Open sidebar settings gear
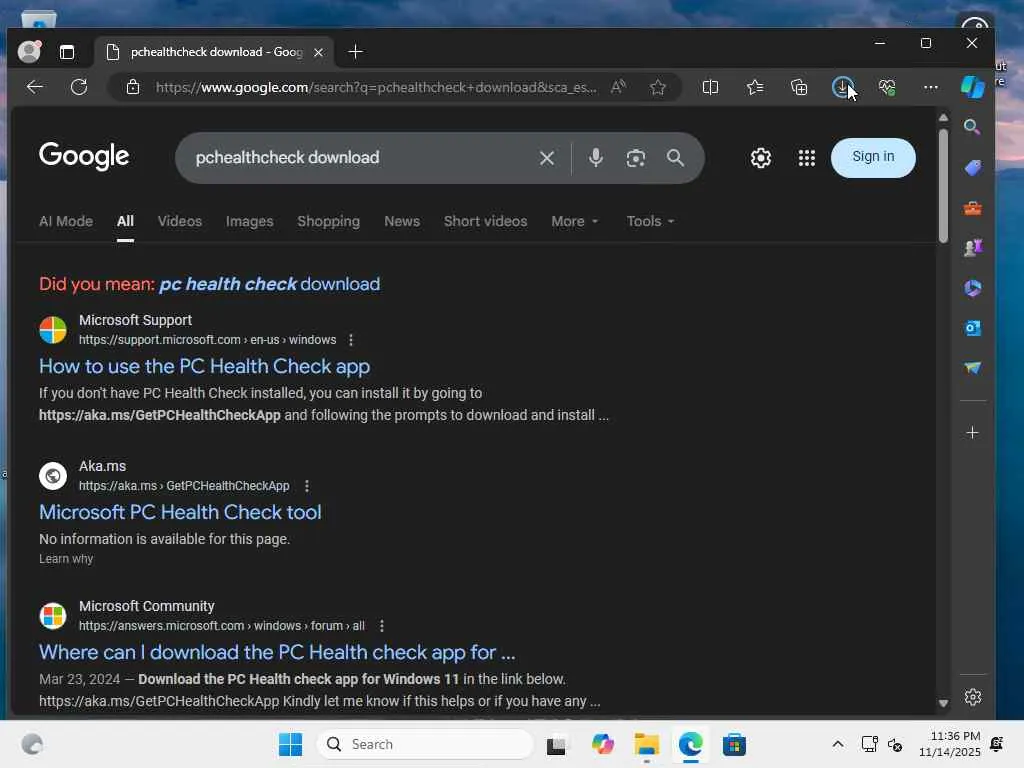The height and width of the screenshot is (768, 1024). (972, 697)
